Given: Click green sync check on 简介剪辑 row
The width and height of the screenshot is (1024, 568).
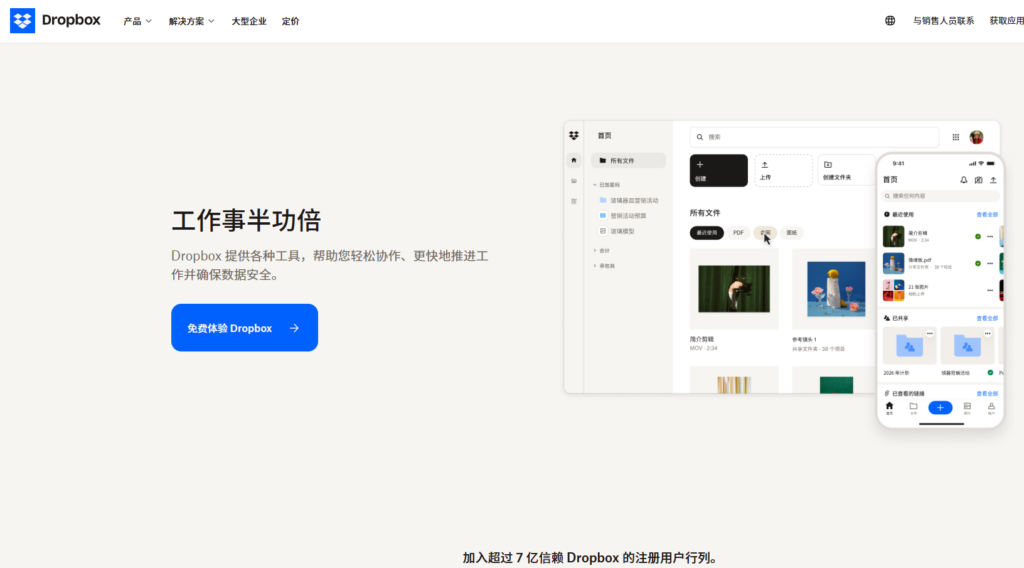Looking at the screenshot, I should (x=978, y=236).
